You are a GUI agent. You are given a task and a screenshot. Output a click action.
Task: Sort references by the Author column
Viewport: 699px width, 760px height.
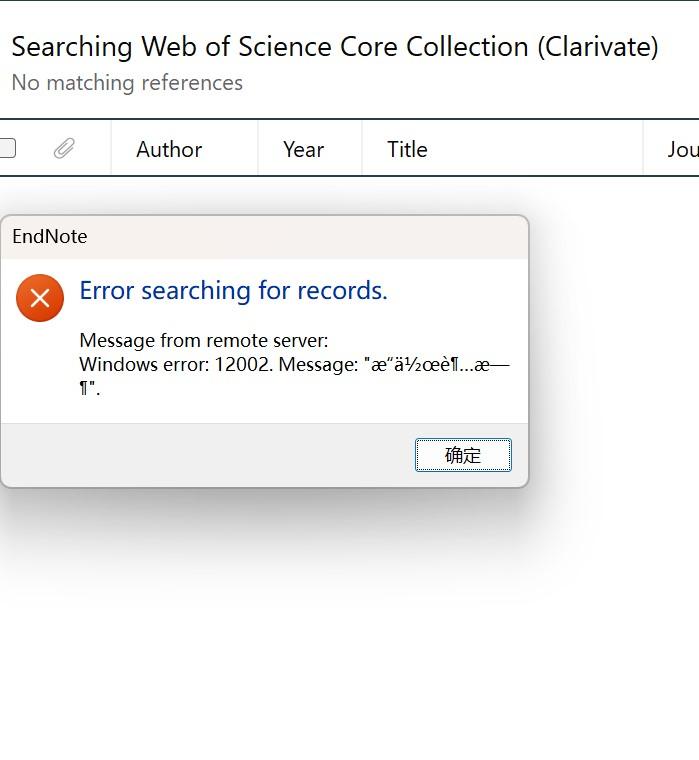pos(169,149)
